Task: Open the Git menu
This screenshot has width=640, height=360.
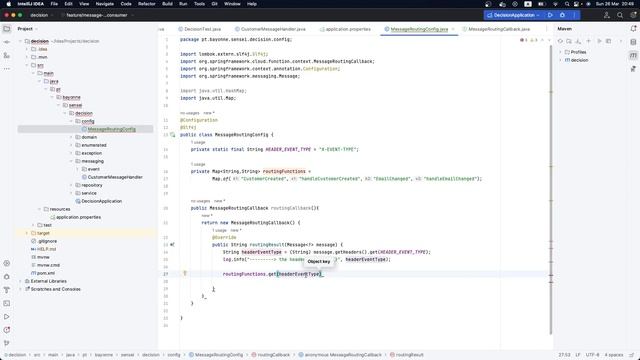Action: tap(214, 4)
